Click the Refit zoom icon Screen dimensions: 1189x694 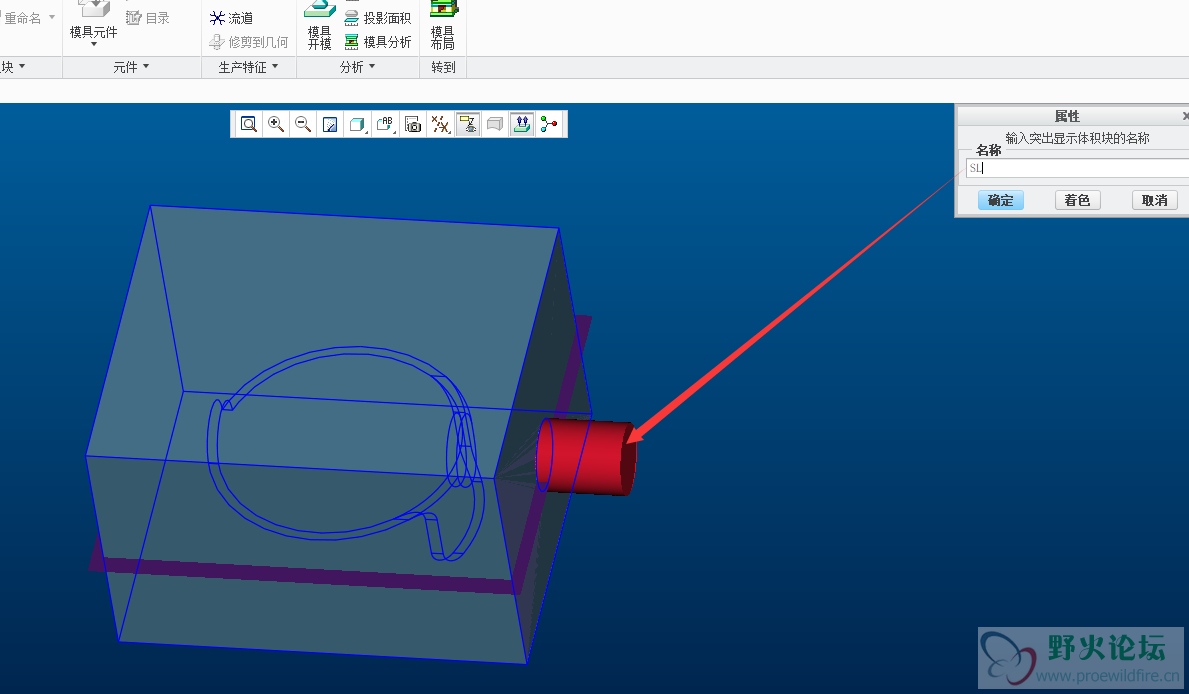click(248, 124)
